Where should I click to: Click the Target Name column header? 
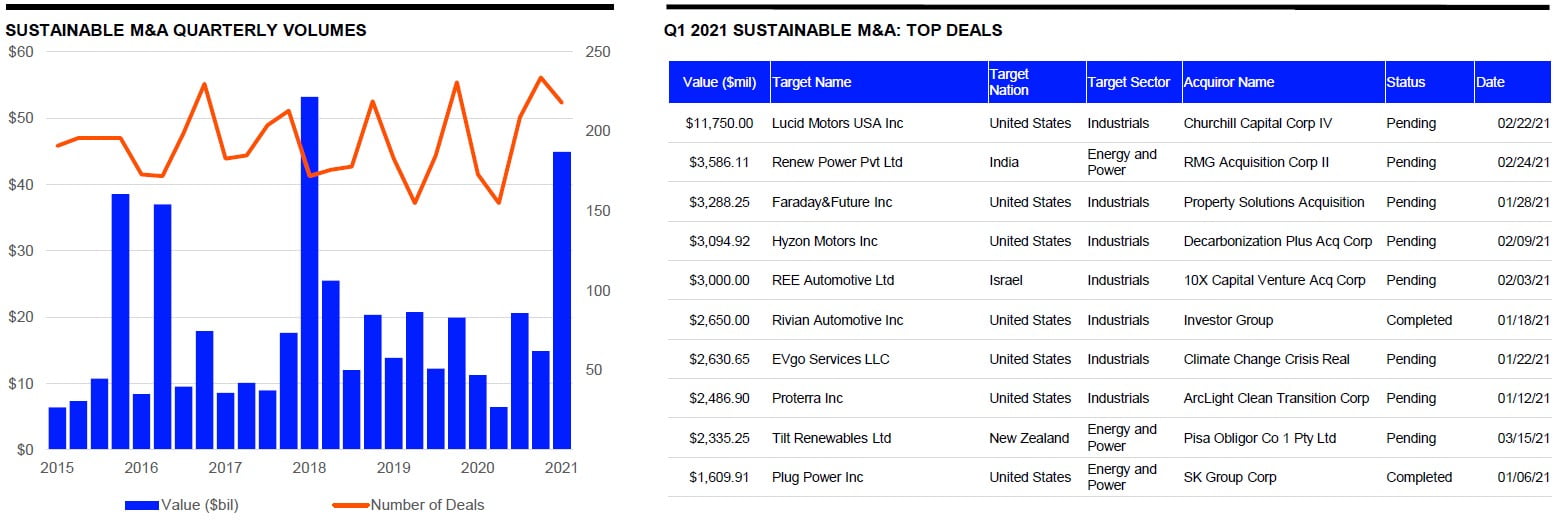click(811, 82)
